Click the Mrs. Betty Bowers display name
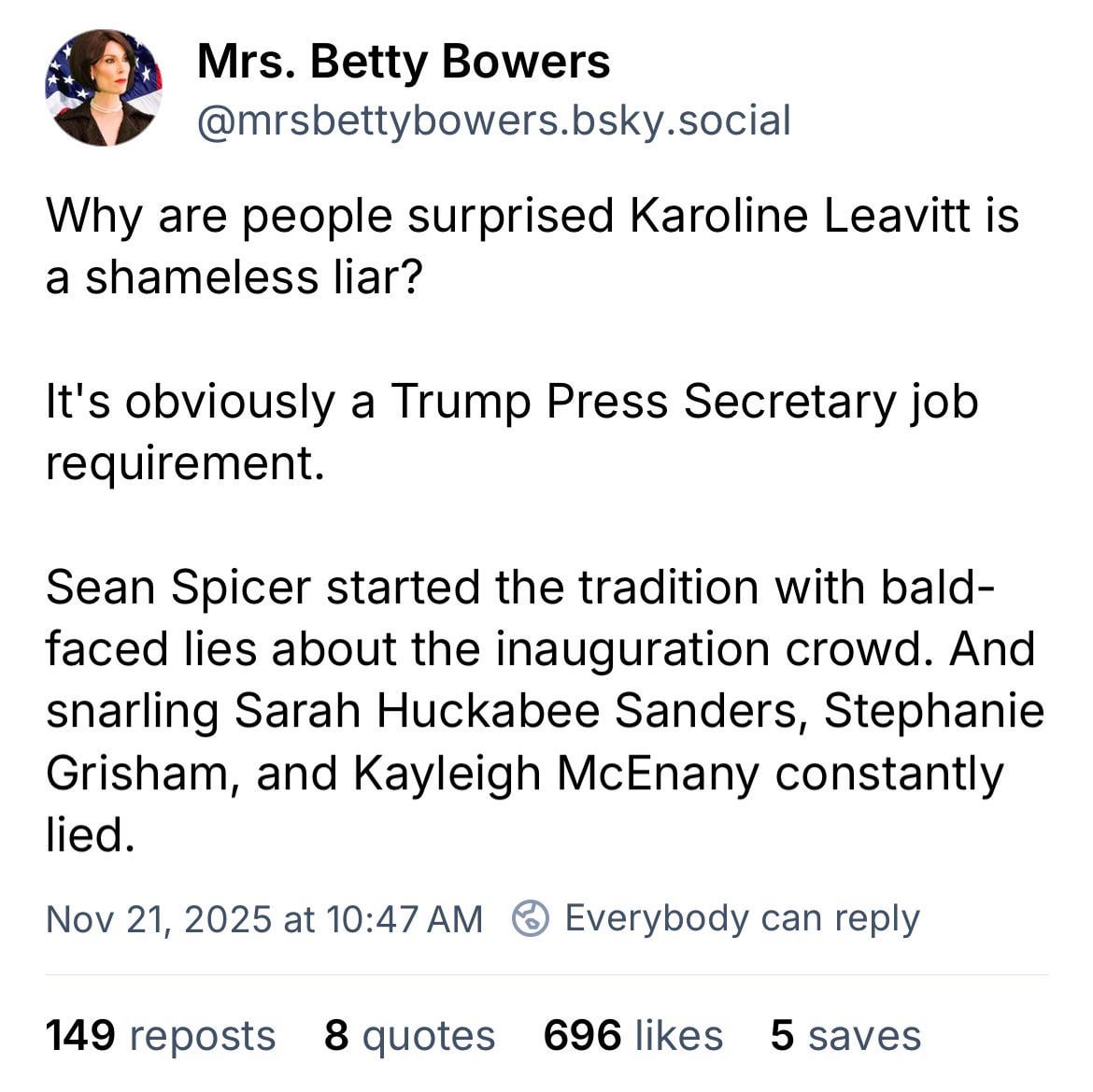 click(404, 63)
